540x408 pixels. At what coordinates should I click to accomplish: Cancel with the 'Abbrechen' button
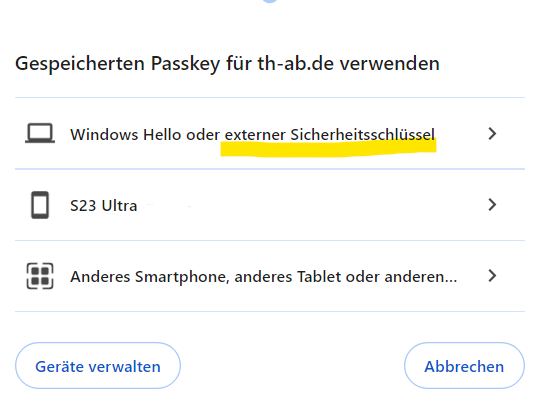(464, 366)
